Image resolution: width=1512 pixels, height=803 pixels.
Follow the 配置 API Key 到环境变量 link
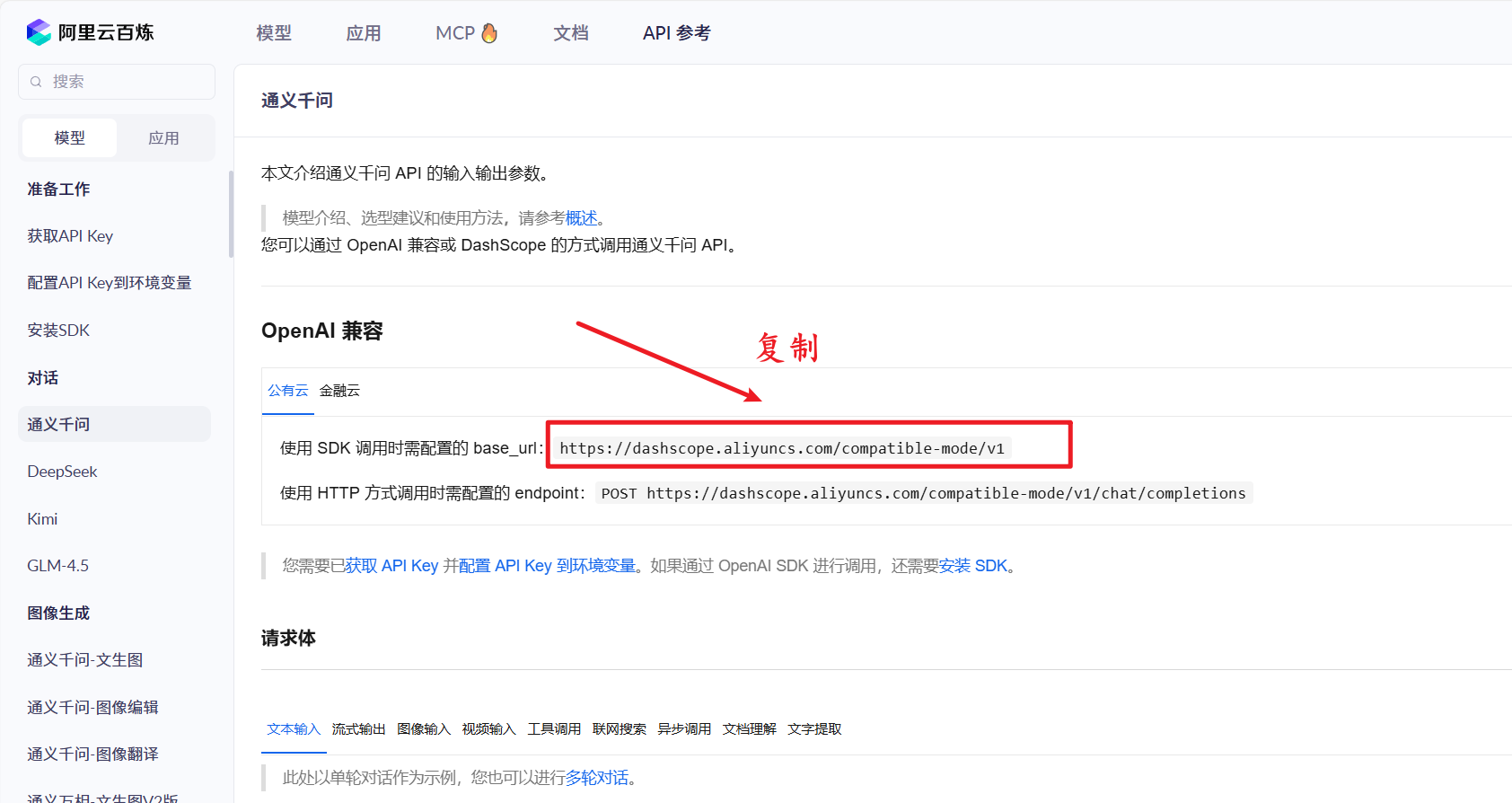point(547,566)
